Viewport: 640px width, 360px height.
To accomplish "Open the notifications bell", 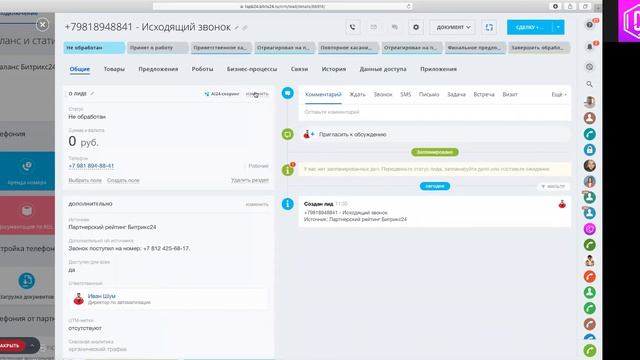I will tap(589, 47).
